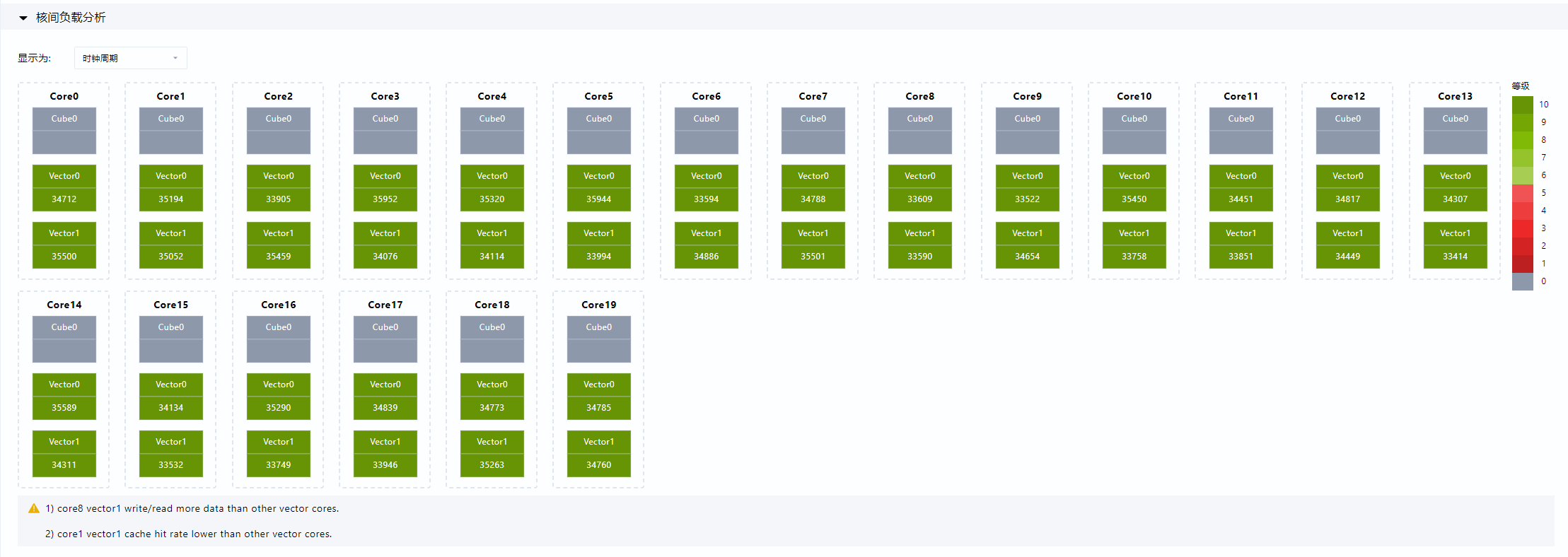Click the level 10 dark green legend swatch

click(x=1522, y=105)
